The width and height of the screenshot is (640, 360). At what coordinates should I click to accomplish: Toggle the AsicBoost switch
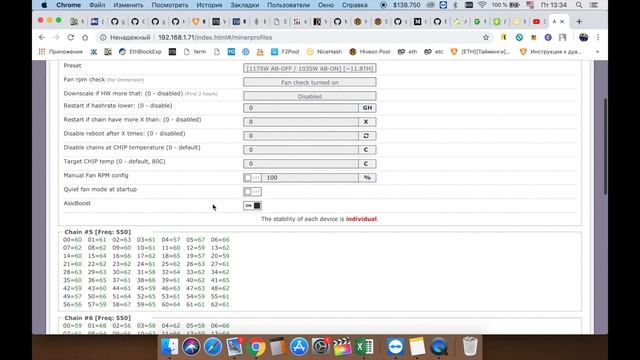(252, 206)
